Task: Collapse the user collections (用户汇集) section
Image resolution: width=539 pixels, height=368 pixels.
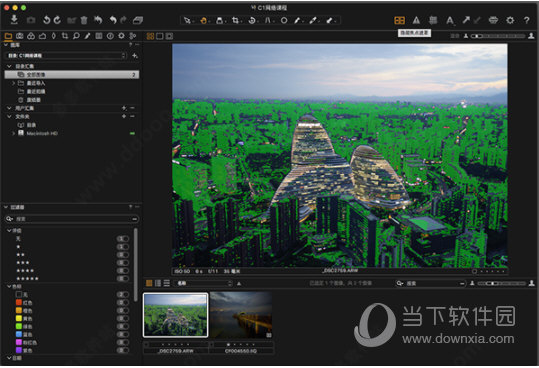Action: pos(9,108)
